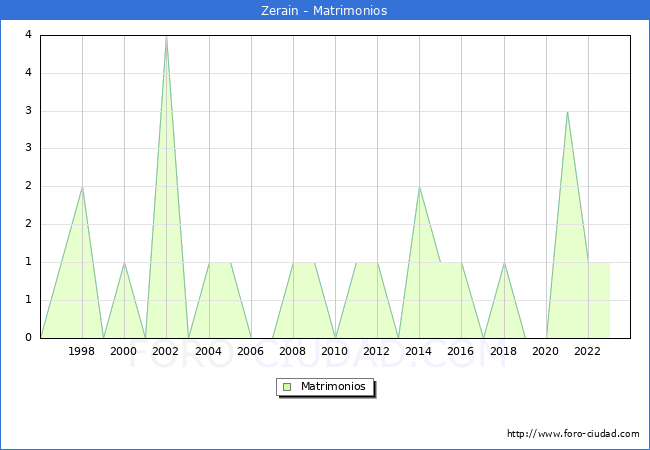Image resolution: width=650 pixels, height=450 pixels.
Task: Click the 2000 peak at value 1
Action: [x=124, y=263]
